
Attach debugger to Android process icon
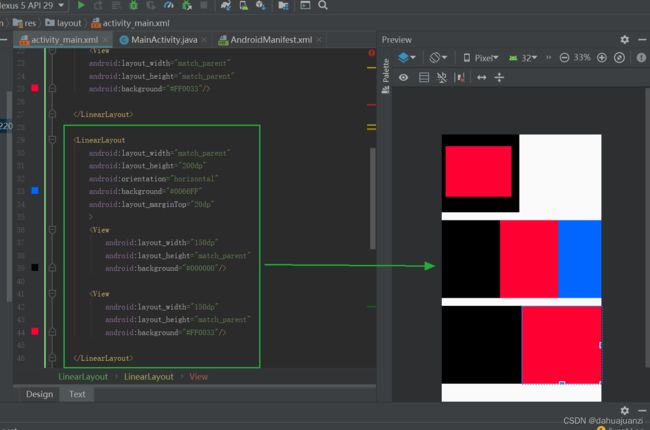click(187, 5)
